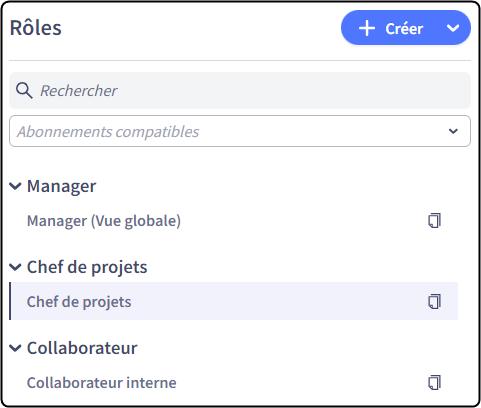Click the Rôles panel title

tap(36, 27)
